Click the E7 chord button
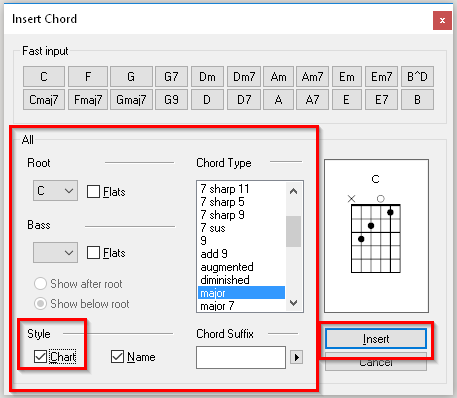The width and height of the screenshot is (457, 398). pos(381,99)
